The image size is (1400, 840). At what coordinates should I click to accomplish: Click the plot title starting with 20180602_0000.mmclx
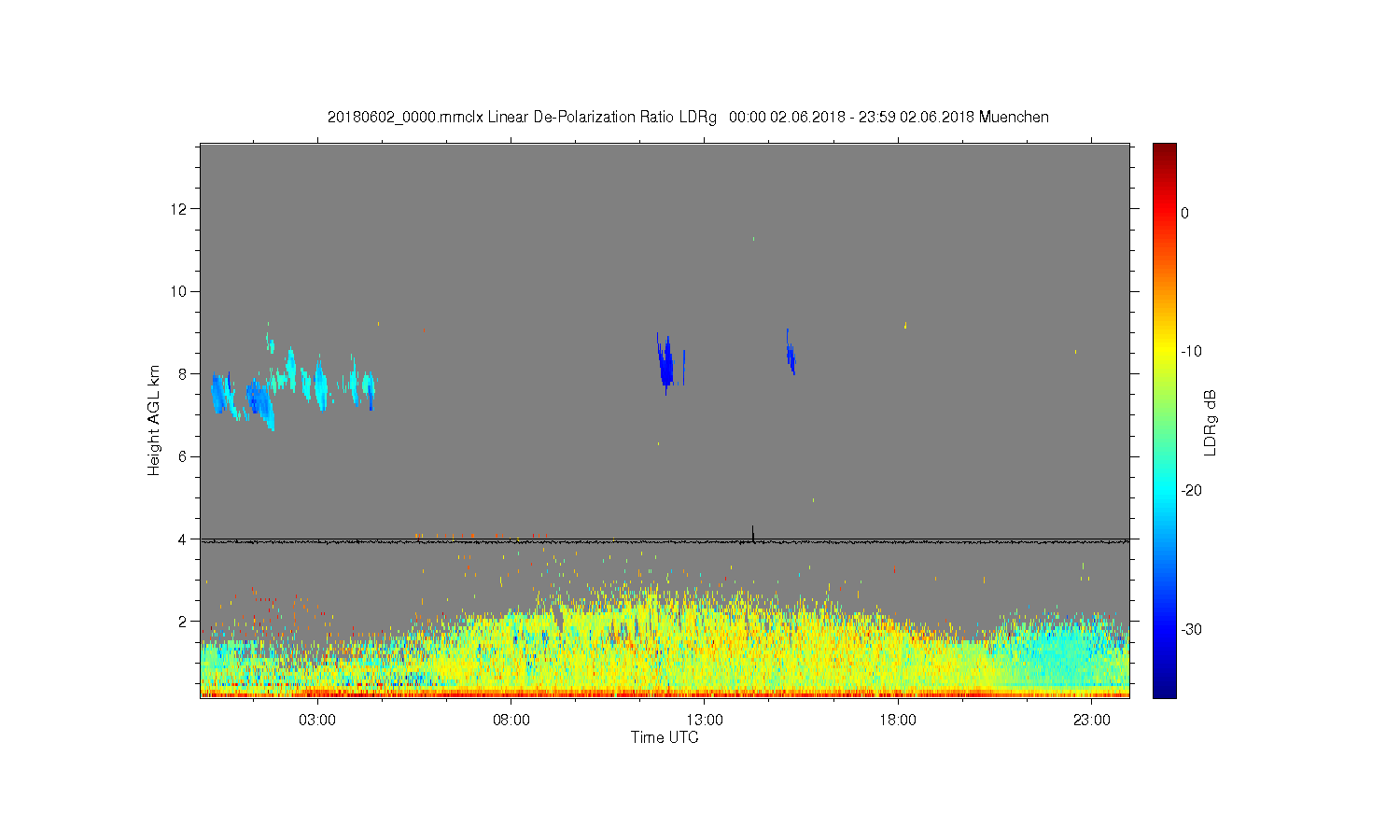tap(688, 118)
